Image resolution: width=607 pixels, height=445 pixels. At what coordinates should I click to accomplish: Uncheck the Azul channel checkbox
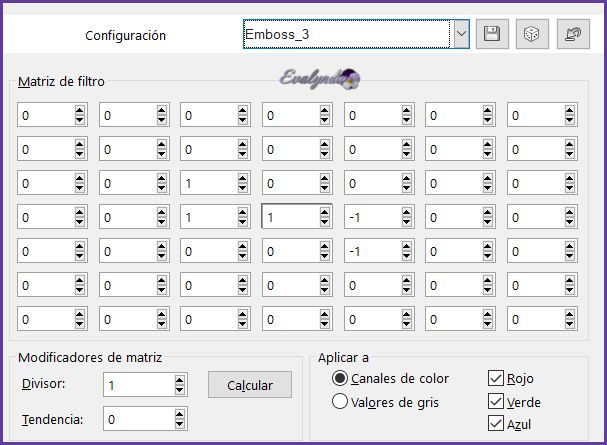tap(496, 423)
